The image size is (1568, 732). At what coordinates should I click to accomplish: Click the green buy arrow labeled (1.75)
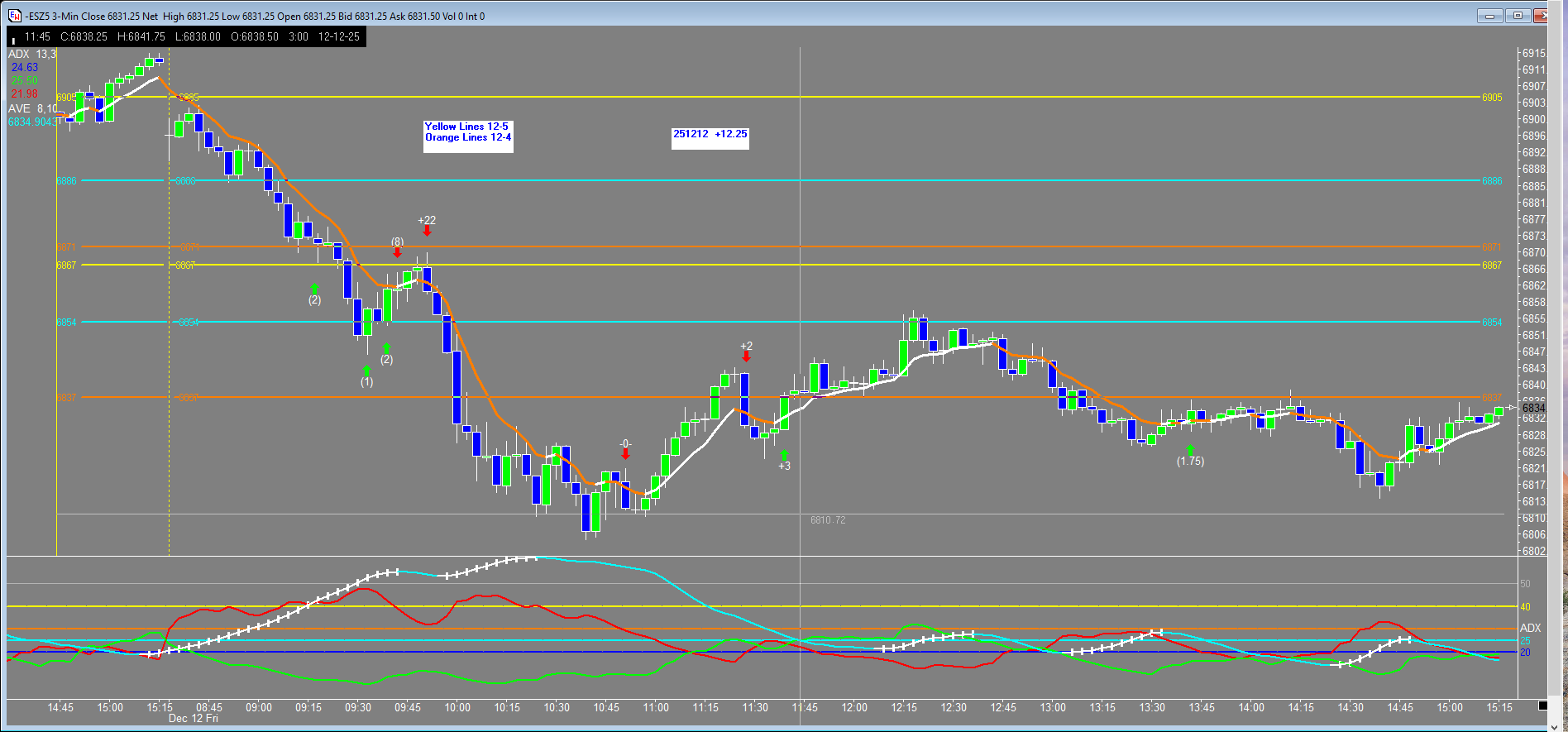tap(1190, 450)
